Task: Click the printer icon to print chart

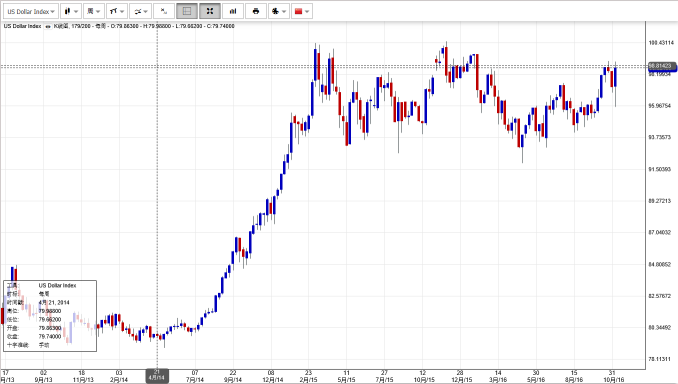Action: tap(256, 11)
